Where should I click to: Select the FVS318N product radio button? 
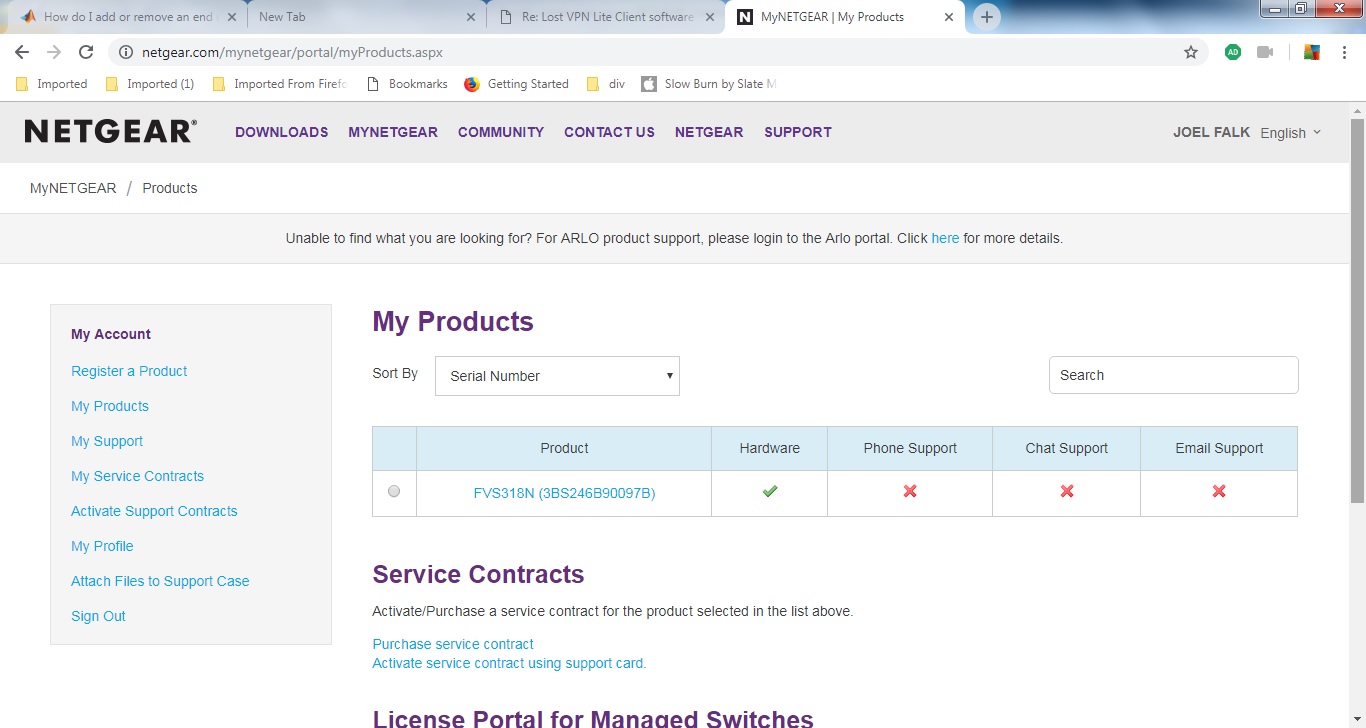point(394,491)
